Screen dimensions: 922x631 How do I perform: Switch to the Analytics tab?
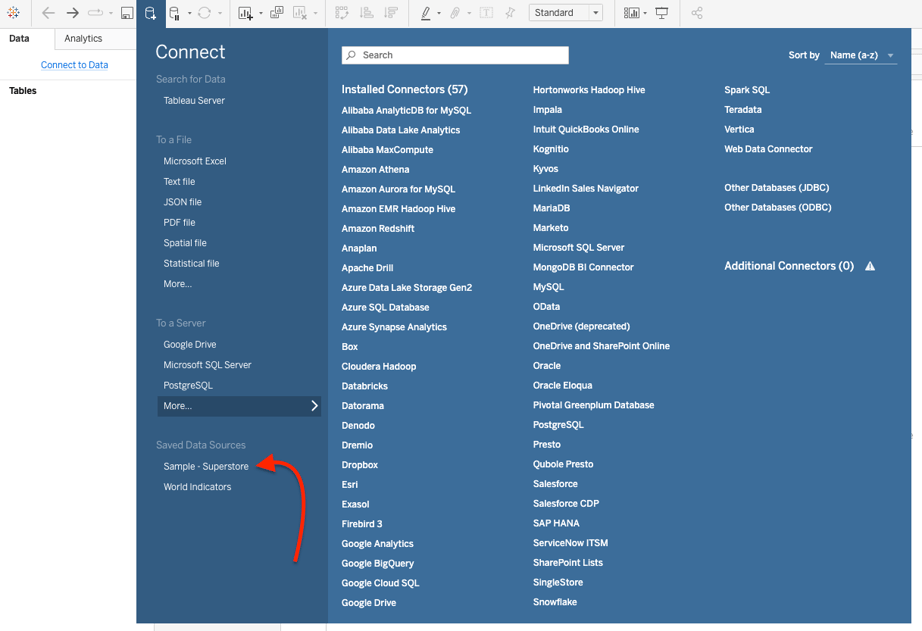point(83,38)
